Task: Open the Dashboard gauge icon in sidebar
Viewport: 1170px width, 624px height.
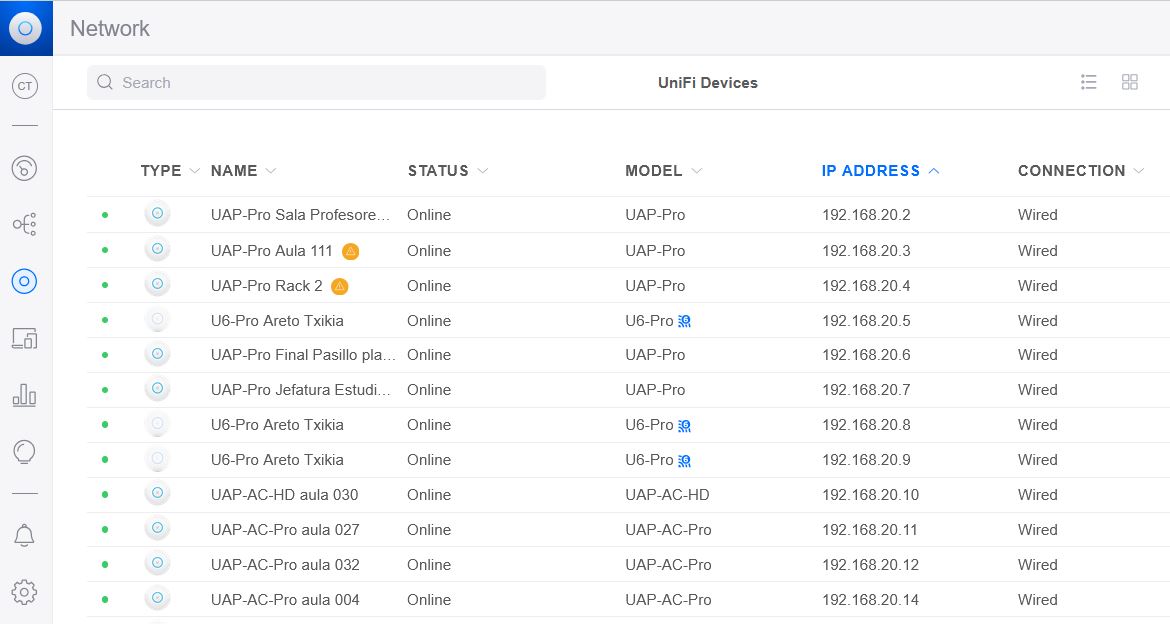Action: point(25,168)
